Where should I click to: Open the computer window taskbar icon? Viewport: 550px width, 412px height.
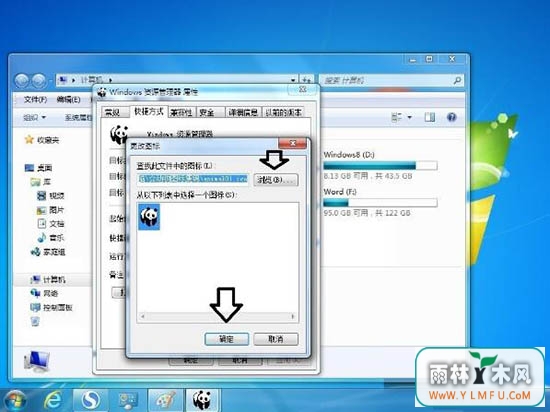pos(128,400)
